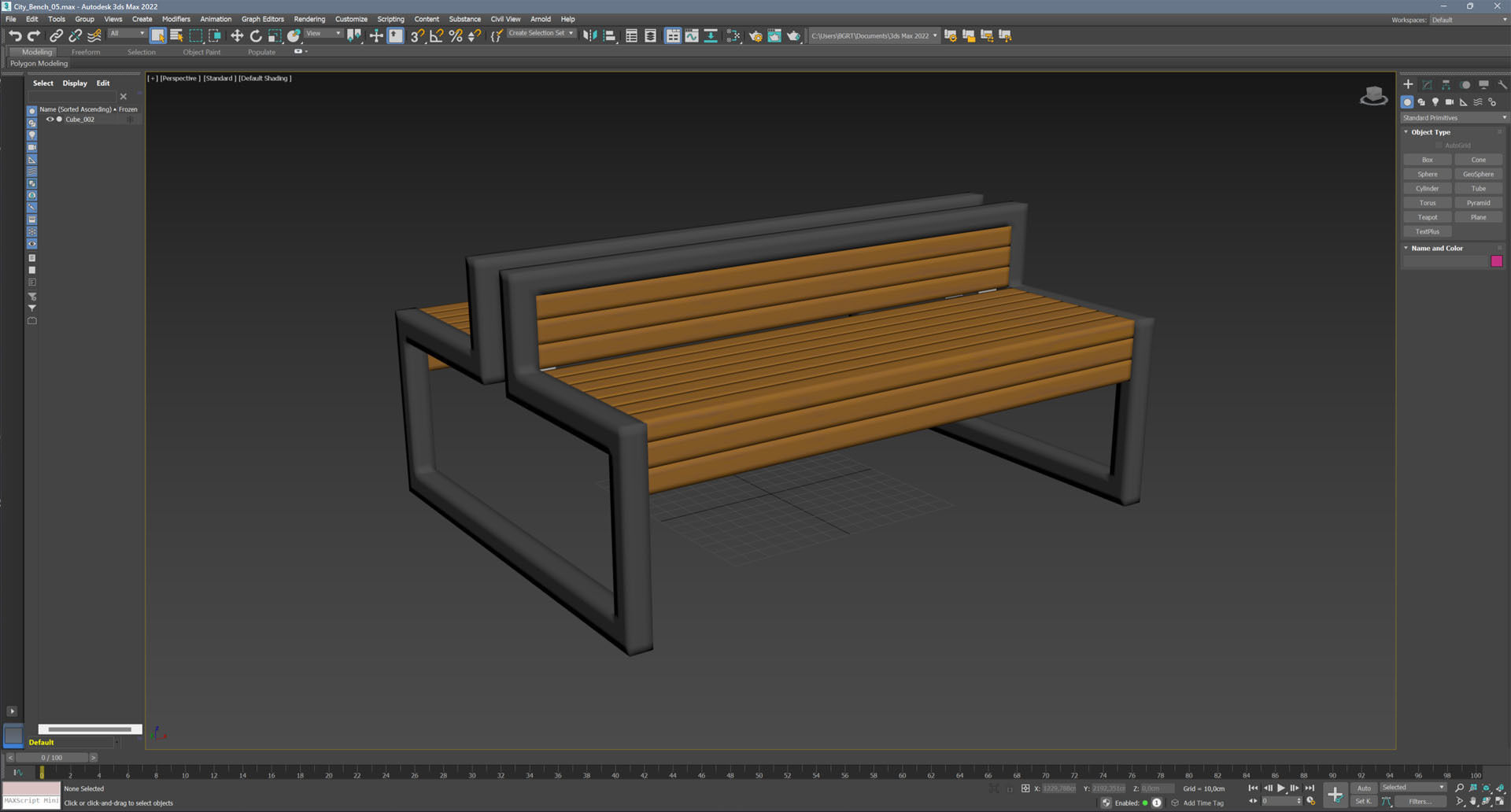Activate Select Object tool
This screenshot has height=812, width=1511.
157,35
